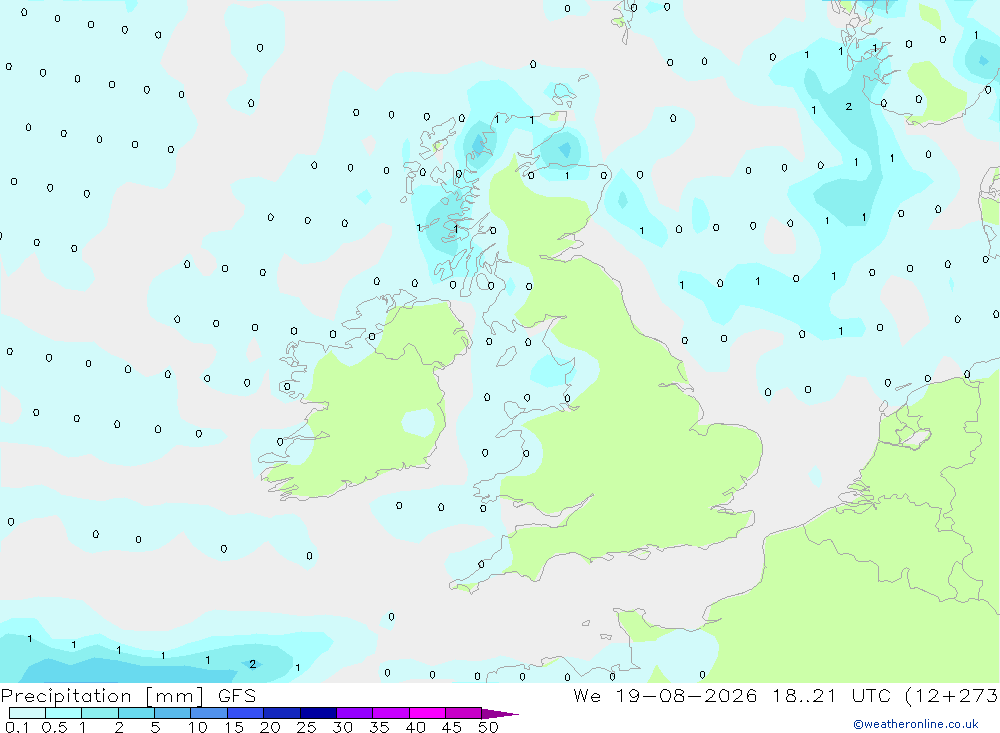1000x733 pixels.
Task: Click the value 2 near Norway coast
Action: click(x=848, y=107)
